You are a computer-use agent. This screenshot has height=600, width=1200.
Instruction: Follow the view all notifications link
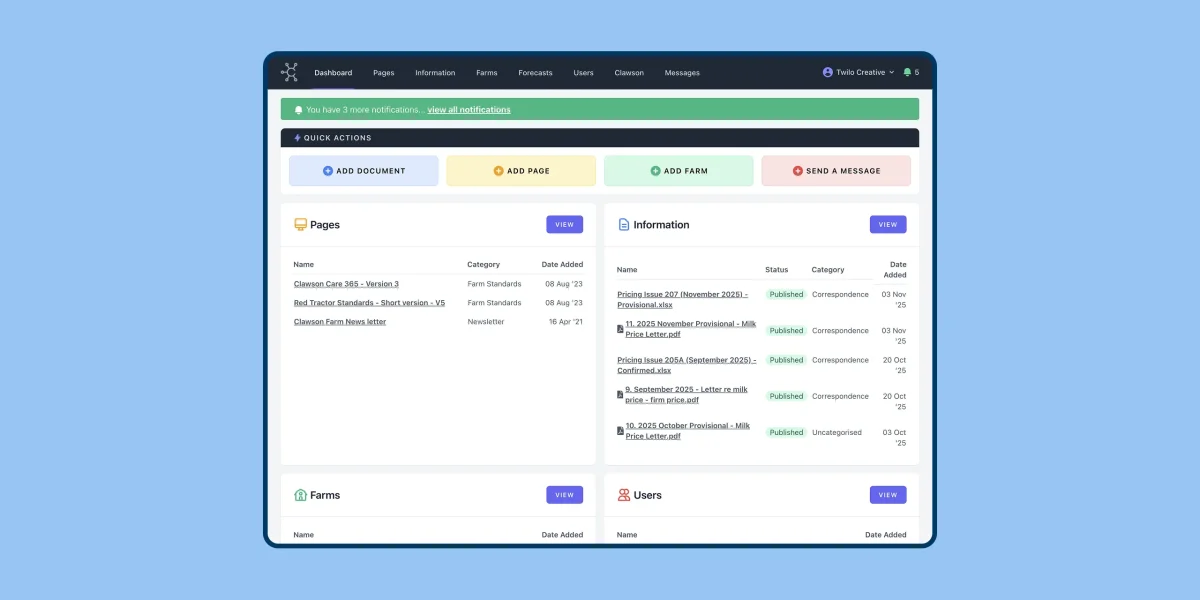(469, 110)
